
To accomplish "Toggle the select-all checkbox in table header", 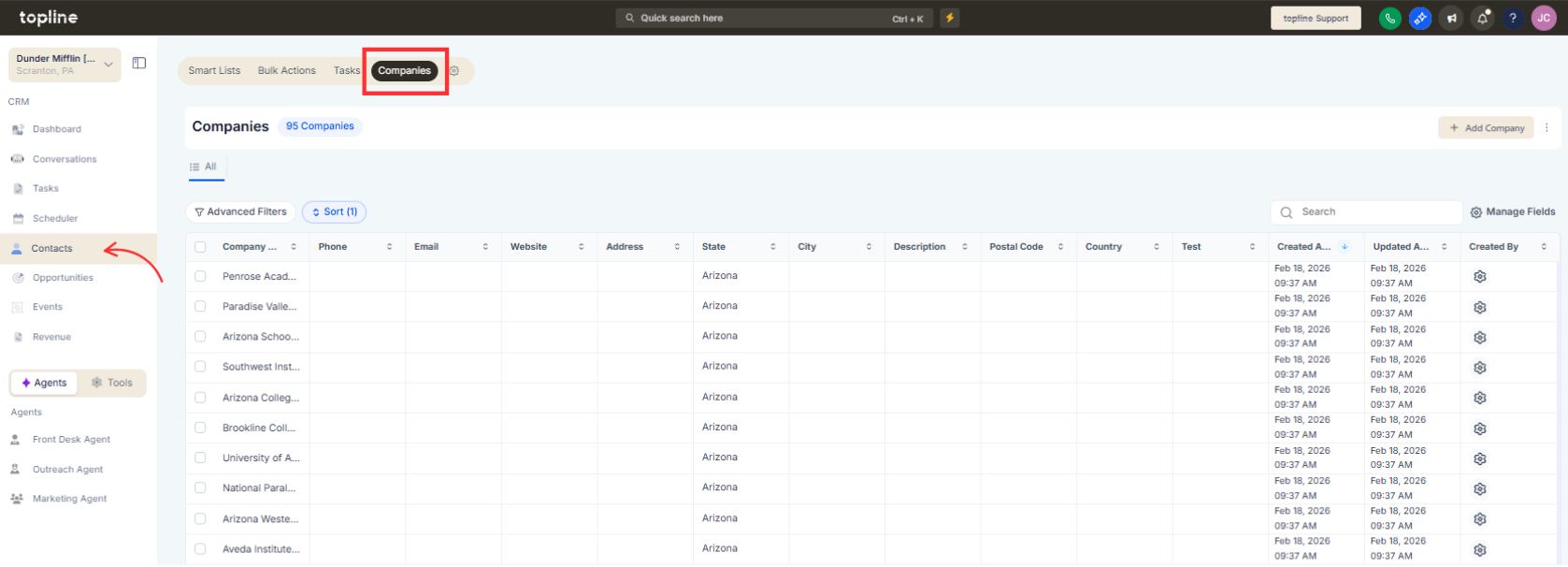I will [x=200, y=247].
